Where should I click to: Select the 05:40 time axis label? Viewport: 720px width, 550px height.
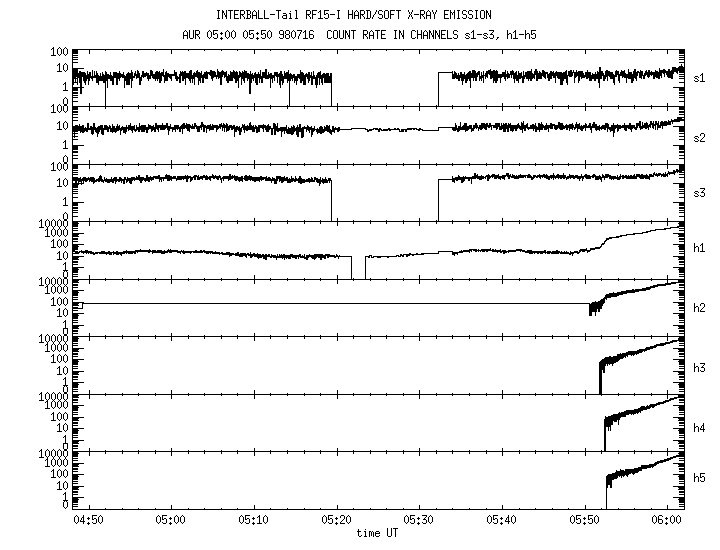(x=502, y=521)
